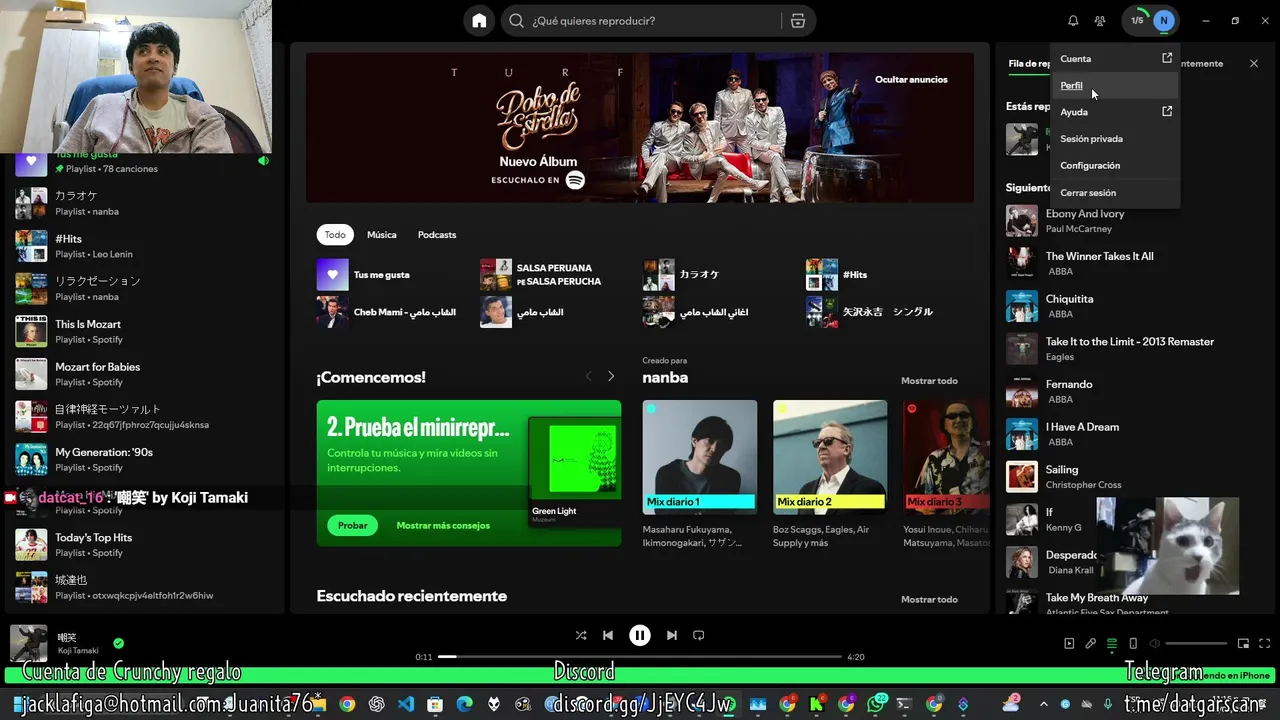Viewport: 1280px width, 720px height.
Task: Open the Tus me gusta heart tile on home
Action: (x=333, y=274)
